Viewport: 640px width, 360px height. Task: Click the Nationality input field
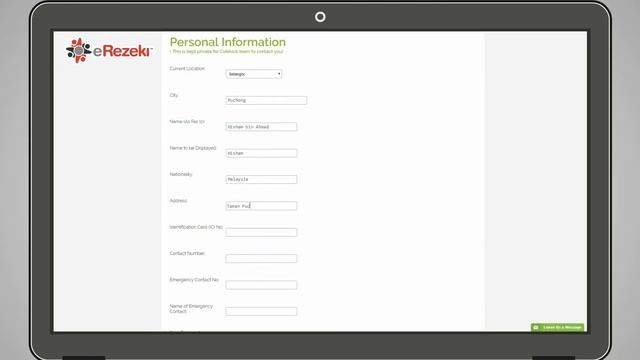pos(261,179)
